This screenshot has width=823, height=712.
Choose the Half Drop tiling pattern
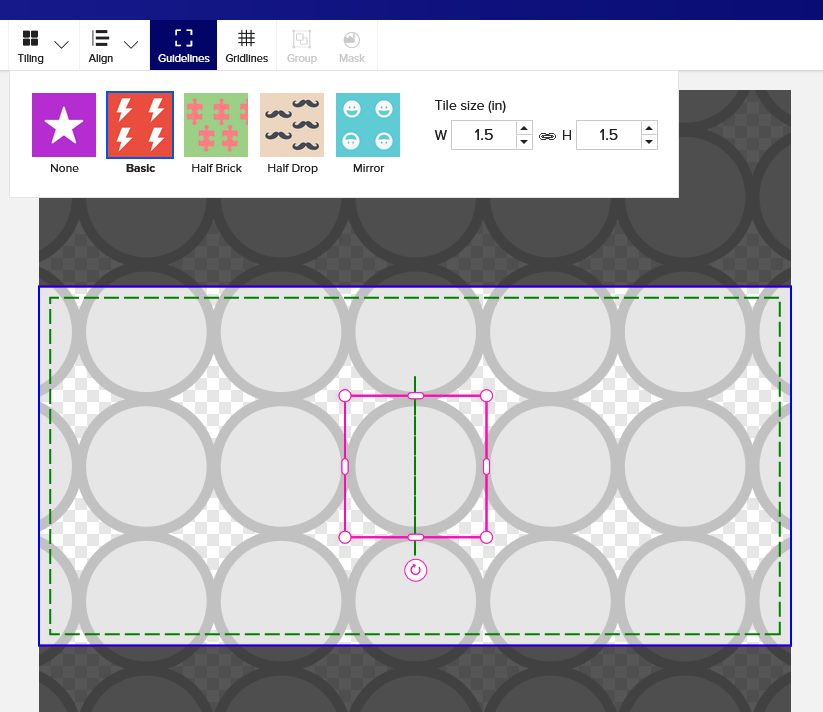pos(292,125)
